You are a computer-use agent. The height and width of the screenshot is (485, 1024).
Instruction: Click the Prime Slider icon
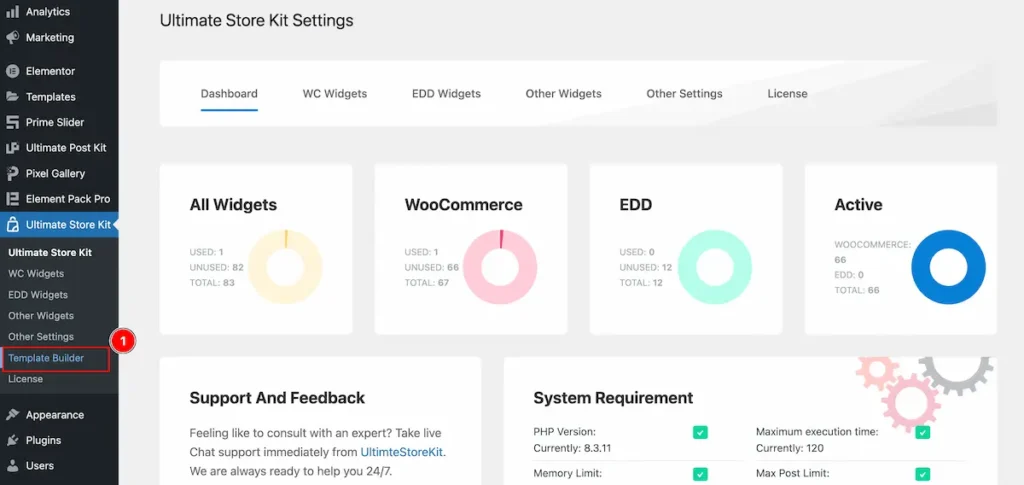12,123
